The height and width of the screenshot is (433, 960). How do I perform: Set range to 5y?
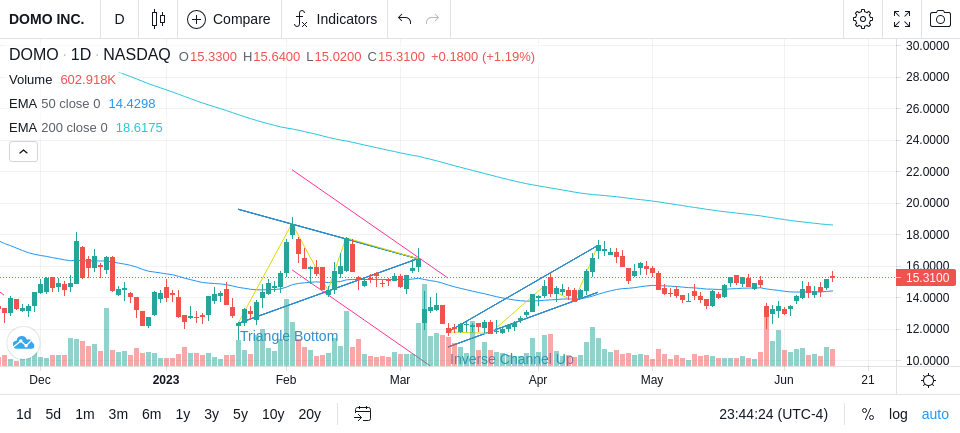(240, 415)
